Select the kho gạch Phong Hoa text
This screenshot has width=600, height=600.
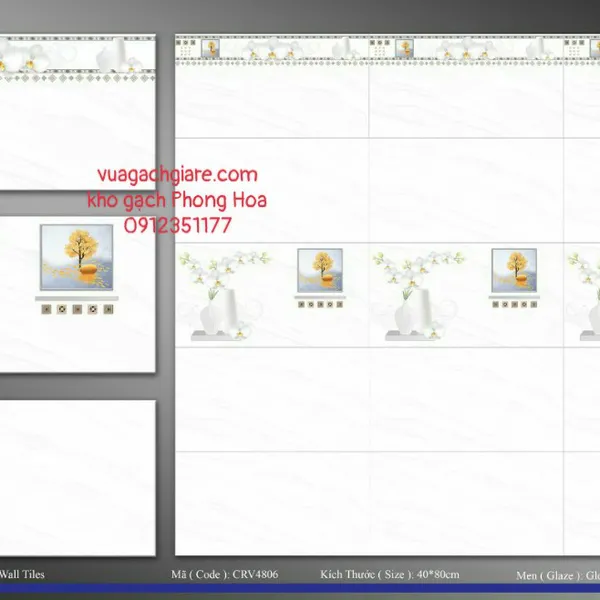pyautogui.click(x=177, y=200)
